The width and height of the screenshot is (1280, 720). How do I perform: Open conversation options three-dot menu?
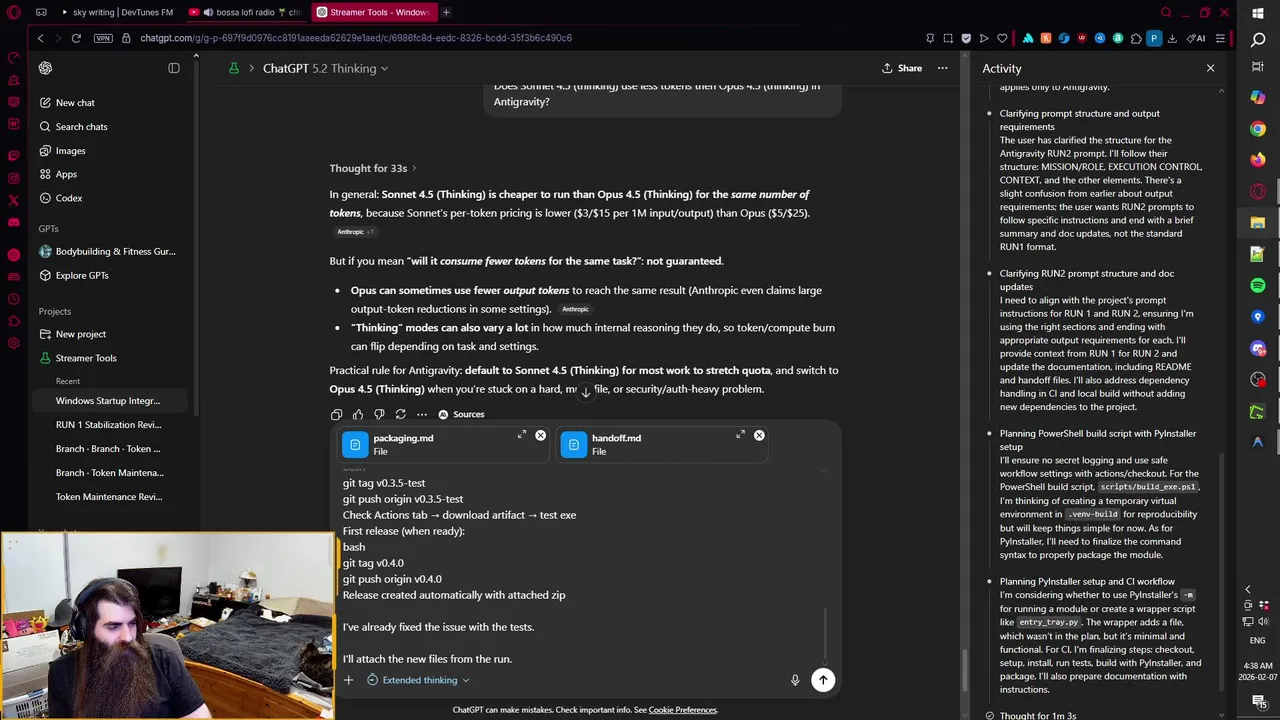pyautogui.click(x=942, y=68)
